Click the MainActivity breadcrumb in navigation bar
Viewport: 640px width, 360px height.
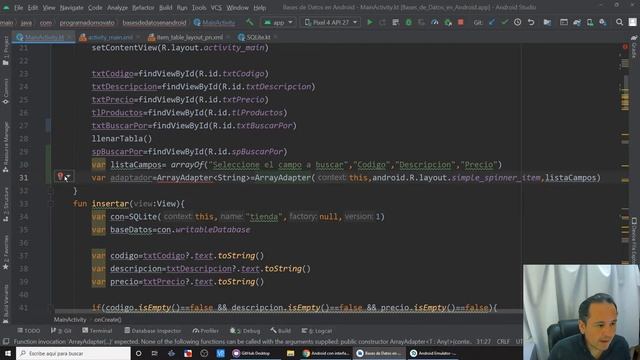coord(215,23)
